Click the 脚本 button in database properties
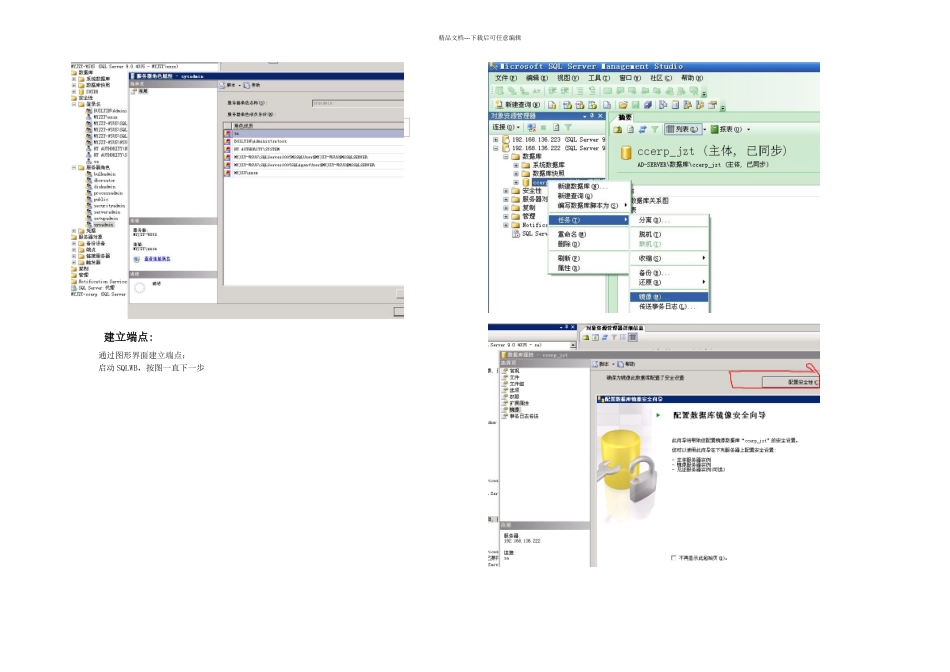Viewport: 950px width, 672px height. pos(602,364)
